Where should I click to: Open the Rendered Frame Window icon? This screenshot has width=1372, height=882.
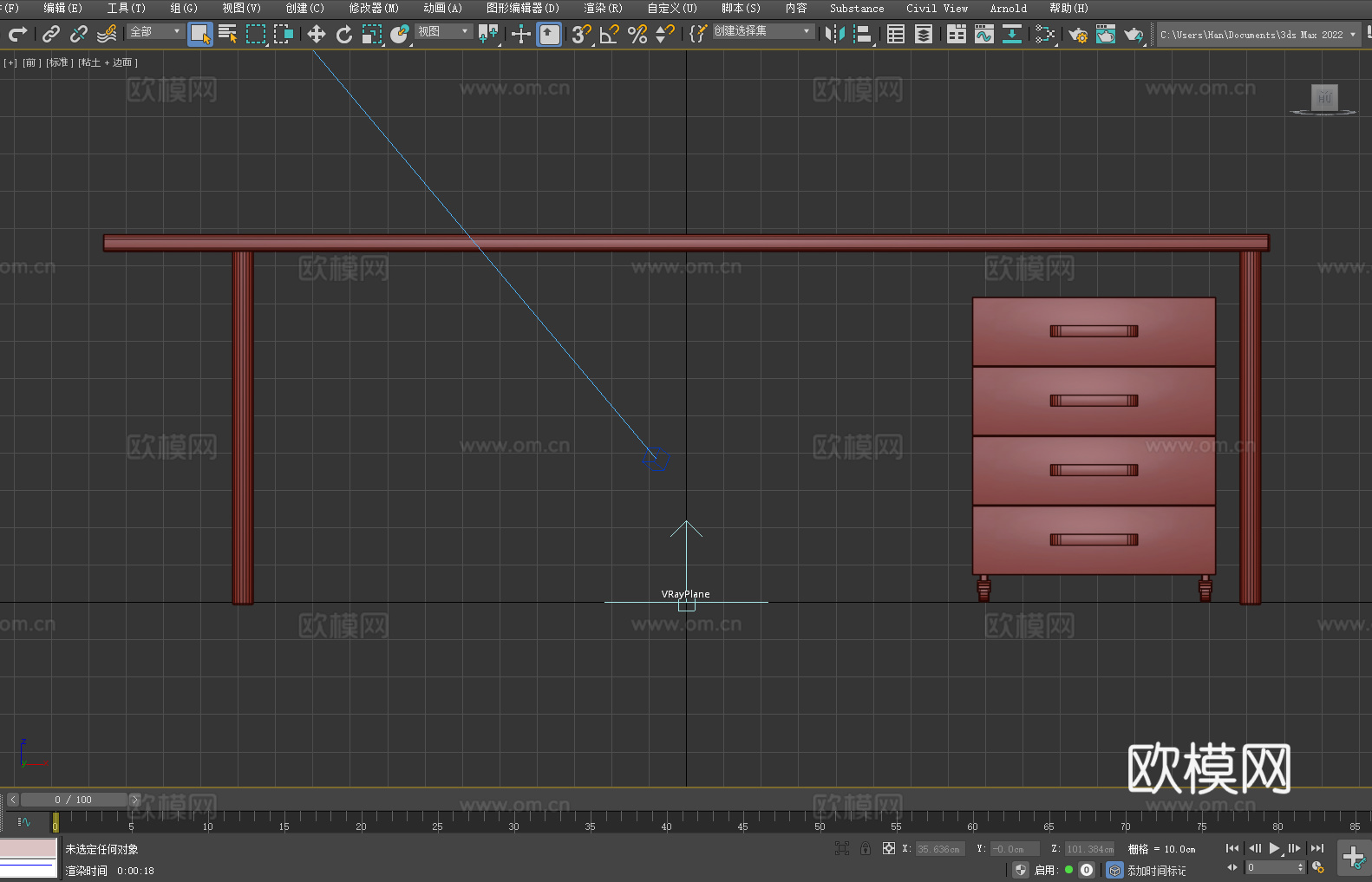(1106, 34)
